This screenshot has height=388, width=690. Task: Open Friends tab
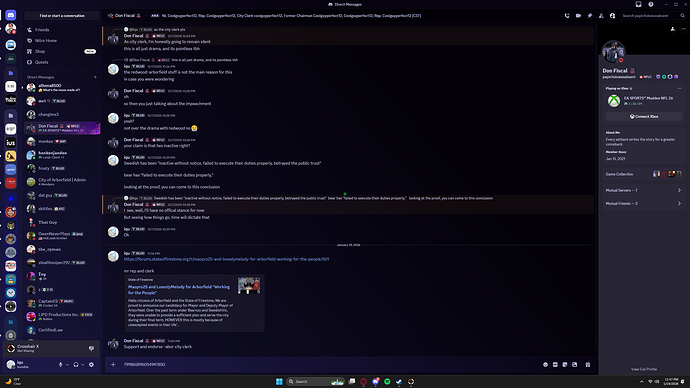point(62,30)
